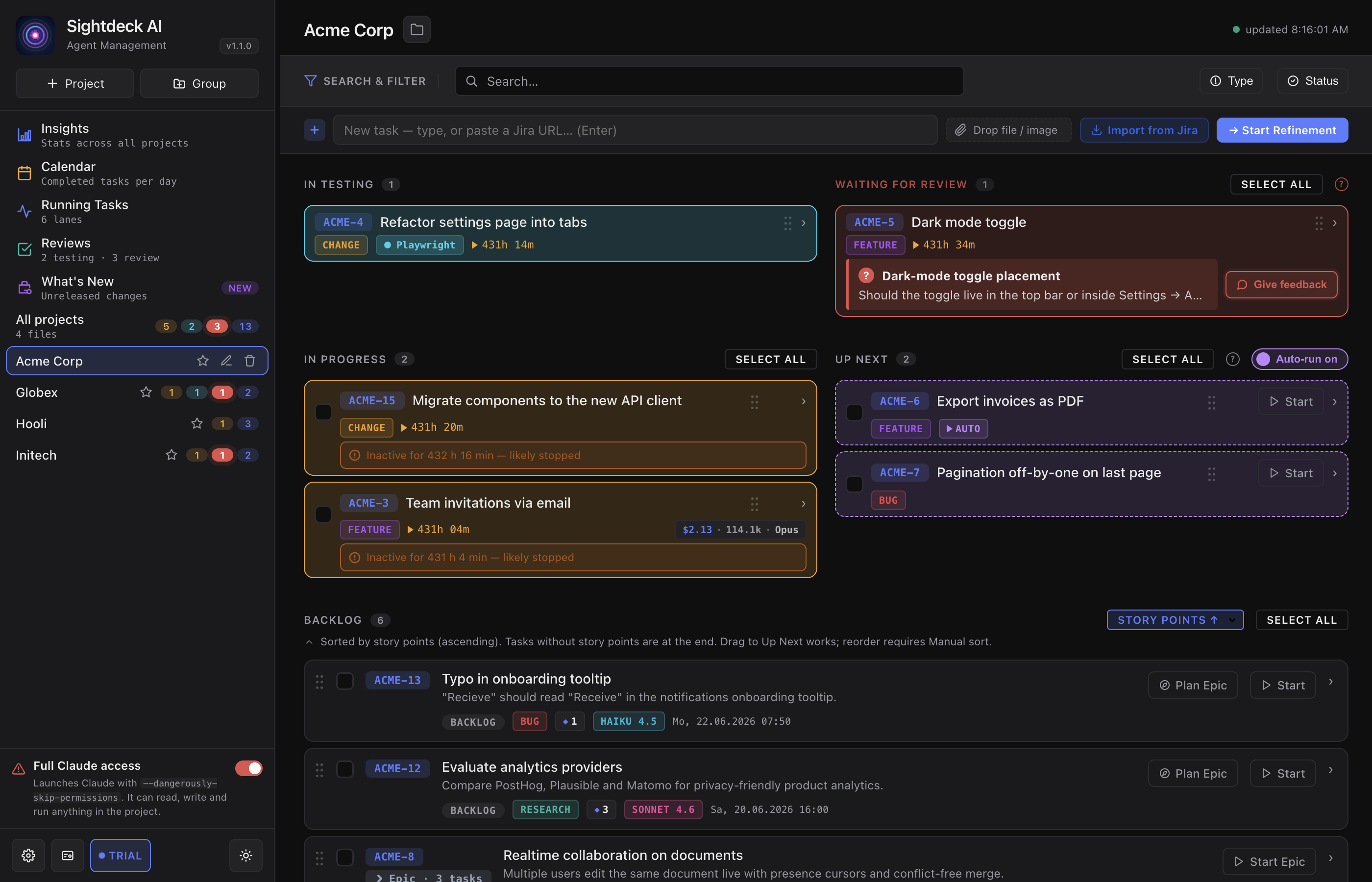The width and height of the screenshot is (1372, 882).
Task: Check the ACME-3 task checkbox
Action: (323, 514)
